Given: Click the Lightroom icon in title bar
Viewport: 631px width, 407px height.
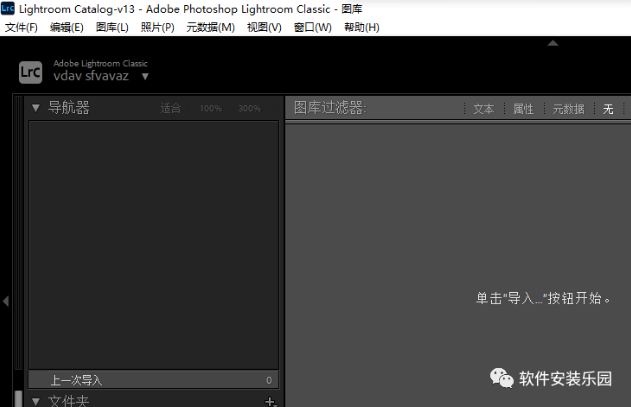Looking at the screenshot, I should (x=8, y=8).
